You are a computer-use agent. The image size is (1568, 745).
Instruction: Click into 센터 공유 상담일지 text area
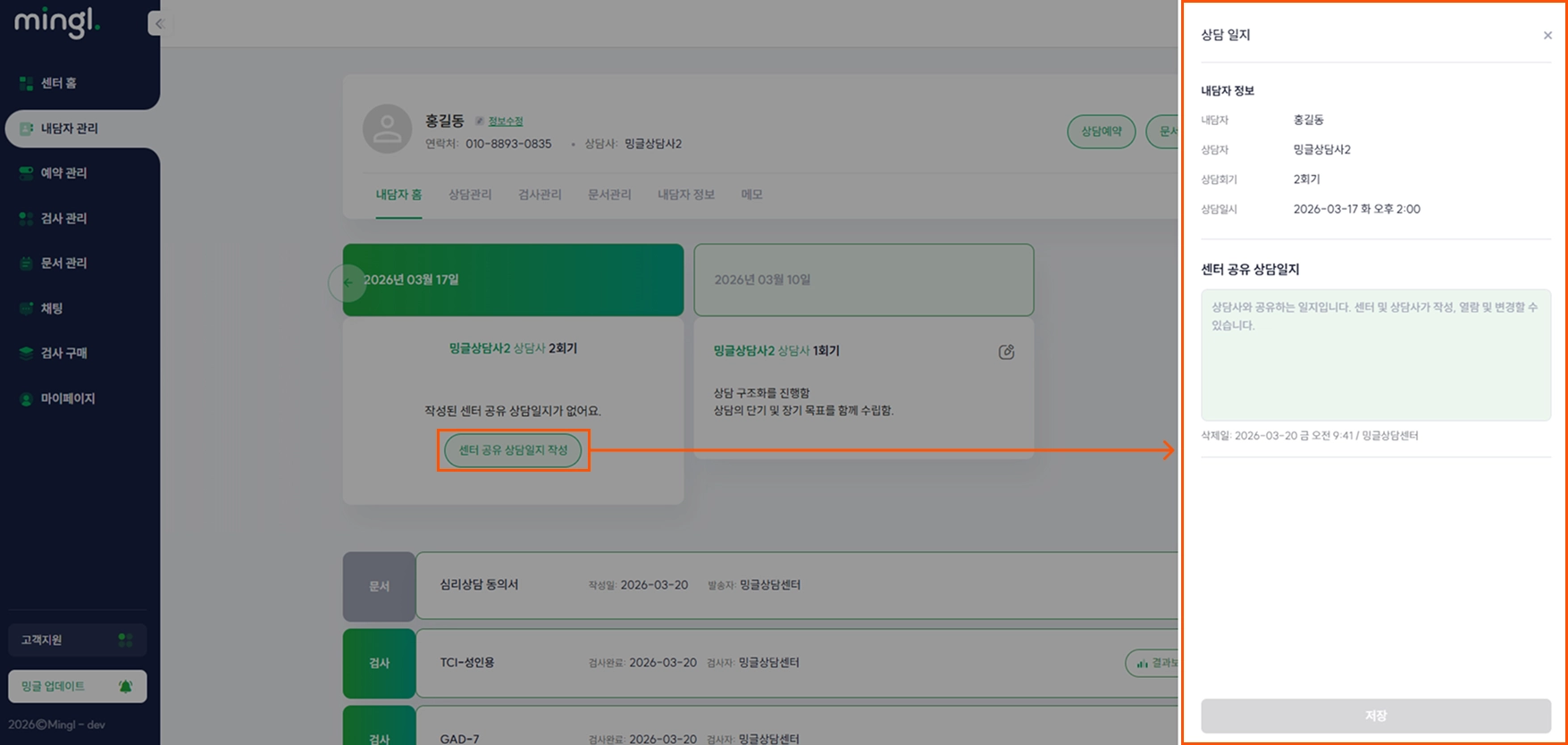click(1376, 355)
